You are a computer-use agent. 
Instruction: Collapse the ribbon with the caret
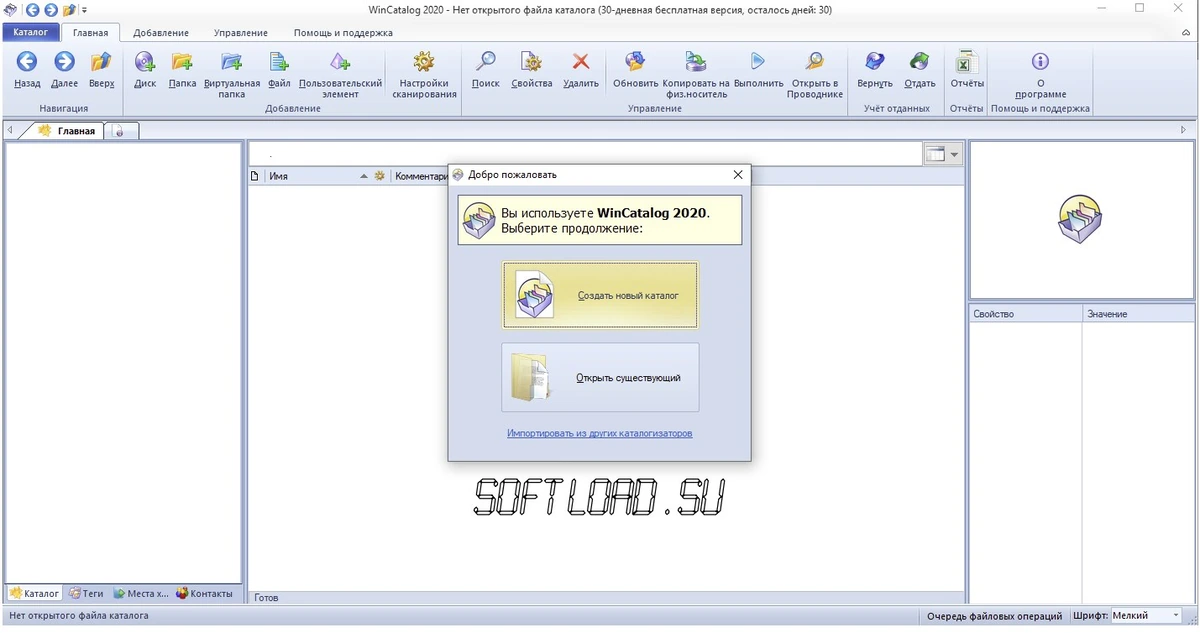1186,33
